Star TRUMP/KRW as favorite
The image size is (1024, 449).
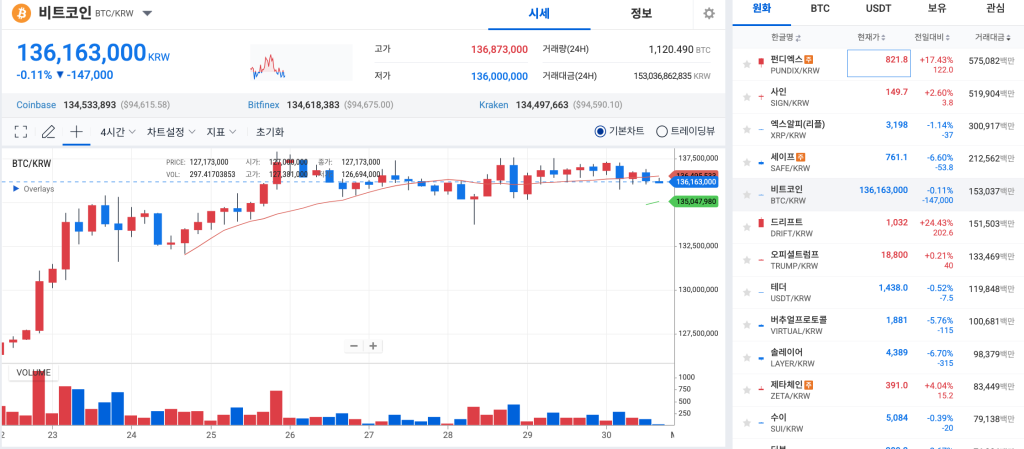point(746,260)
